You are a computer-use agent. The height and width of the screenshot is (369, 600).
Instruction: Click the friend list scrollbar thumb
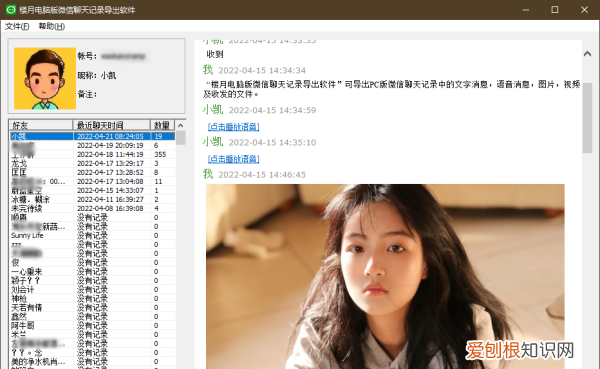tap(181, 138)
